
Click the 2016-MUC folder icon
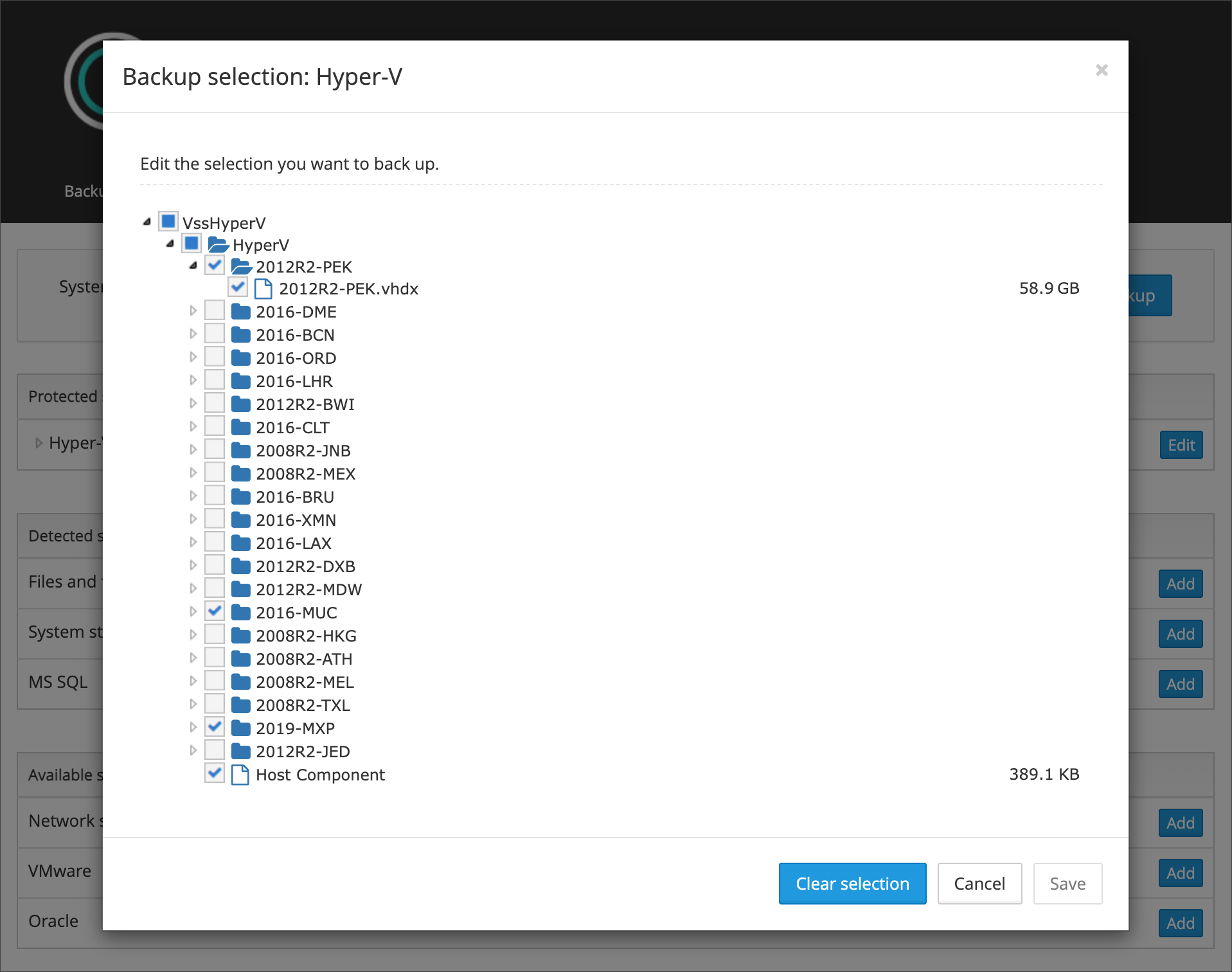[x=241, y=613]
